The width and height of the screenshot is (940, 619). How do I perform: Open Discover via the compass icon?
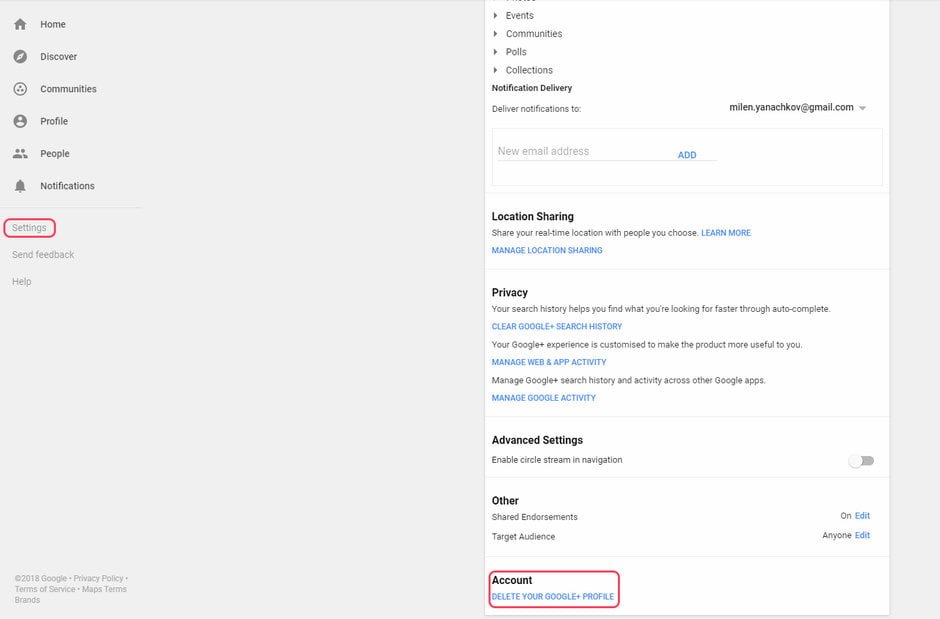(x=20, y=57)
